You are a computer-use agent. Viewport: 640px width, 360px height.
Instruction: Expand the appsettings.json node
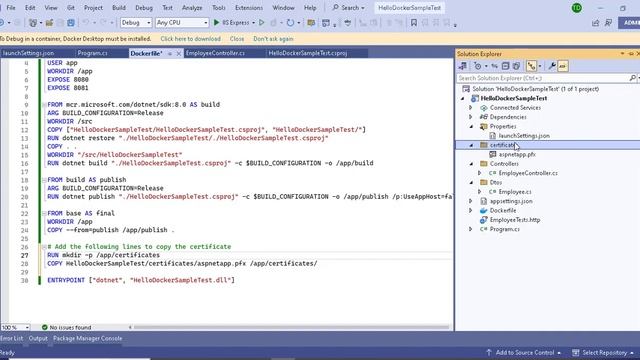[471, 201]
